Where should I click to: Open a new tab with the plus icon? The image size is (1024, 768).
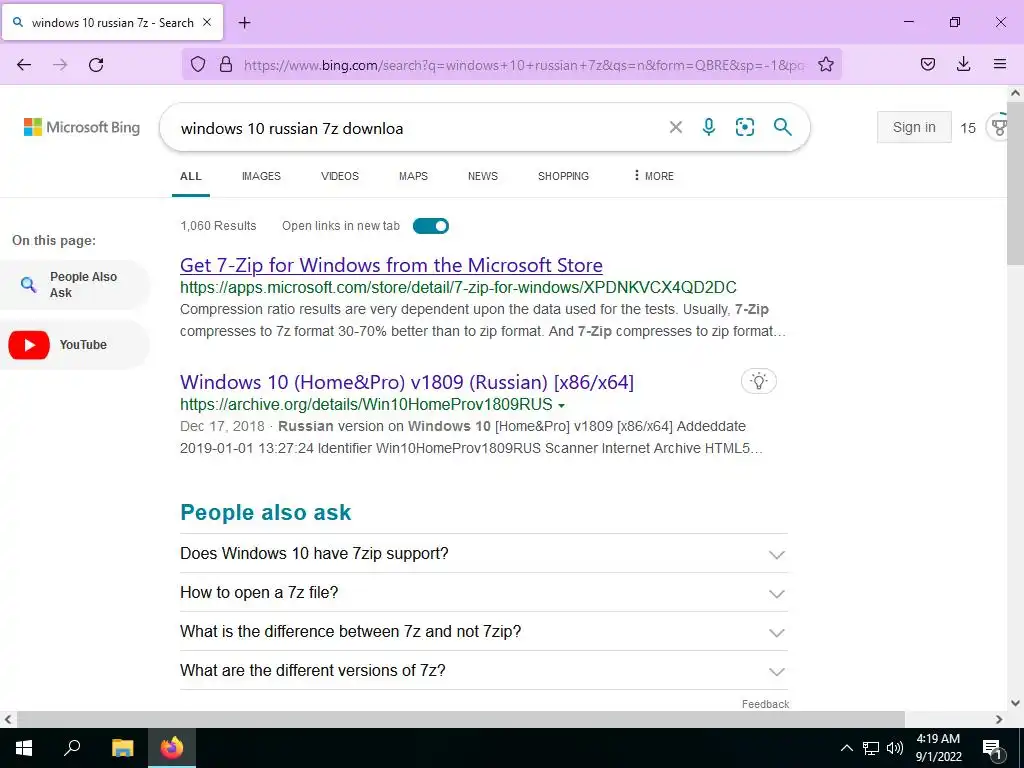point(244,23)
